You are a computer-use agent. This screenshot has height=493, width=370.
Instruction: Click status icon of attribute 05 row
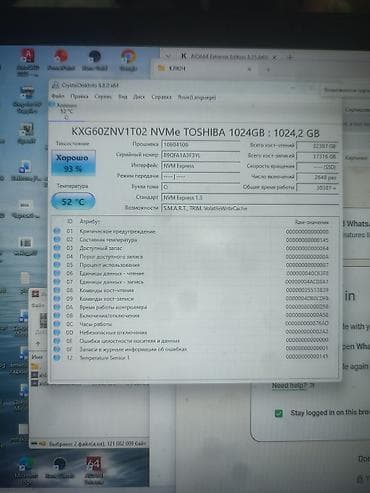57,265
